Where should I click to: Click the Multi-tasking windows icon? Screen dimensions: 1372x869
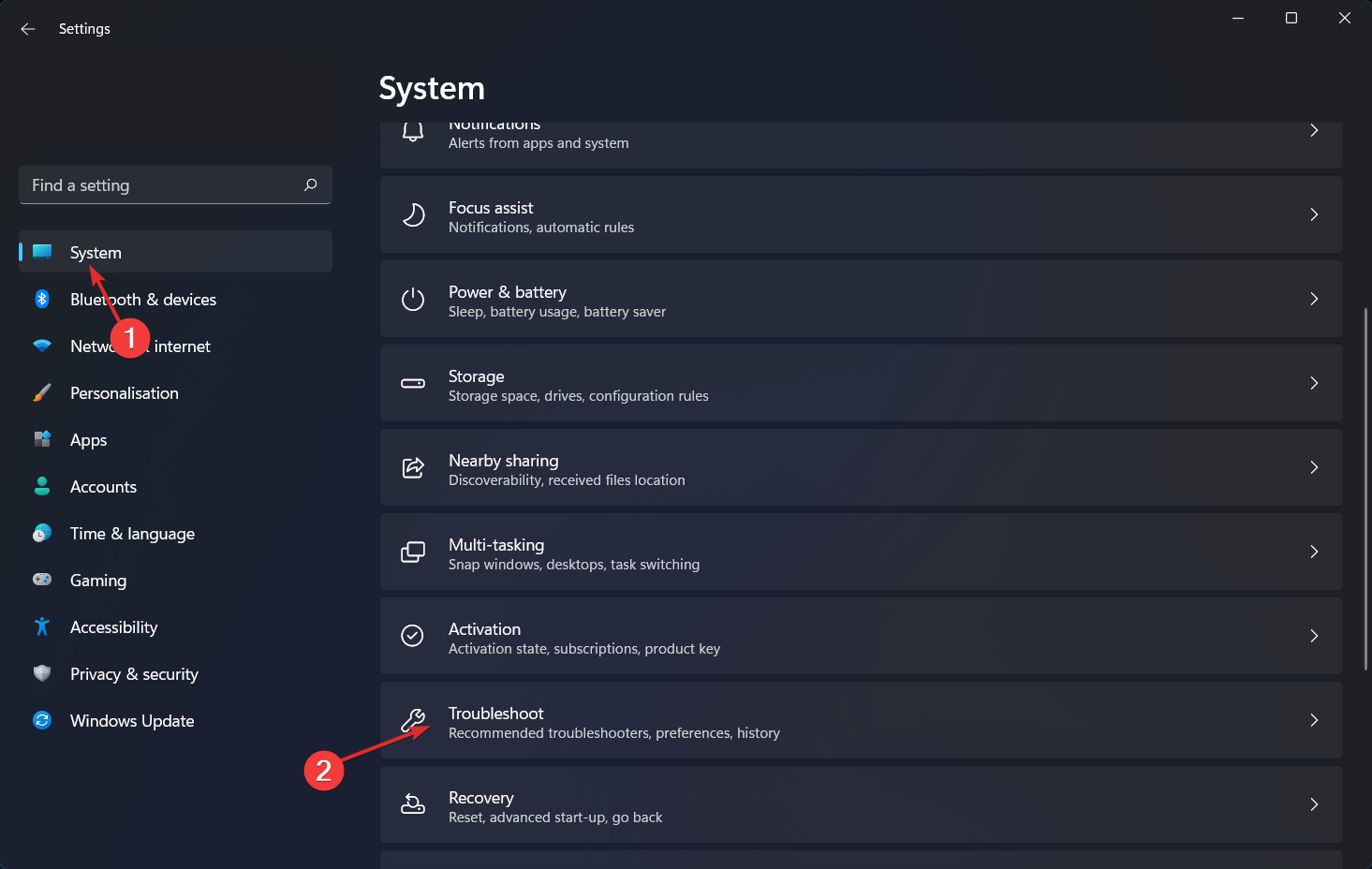[413, 552]
